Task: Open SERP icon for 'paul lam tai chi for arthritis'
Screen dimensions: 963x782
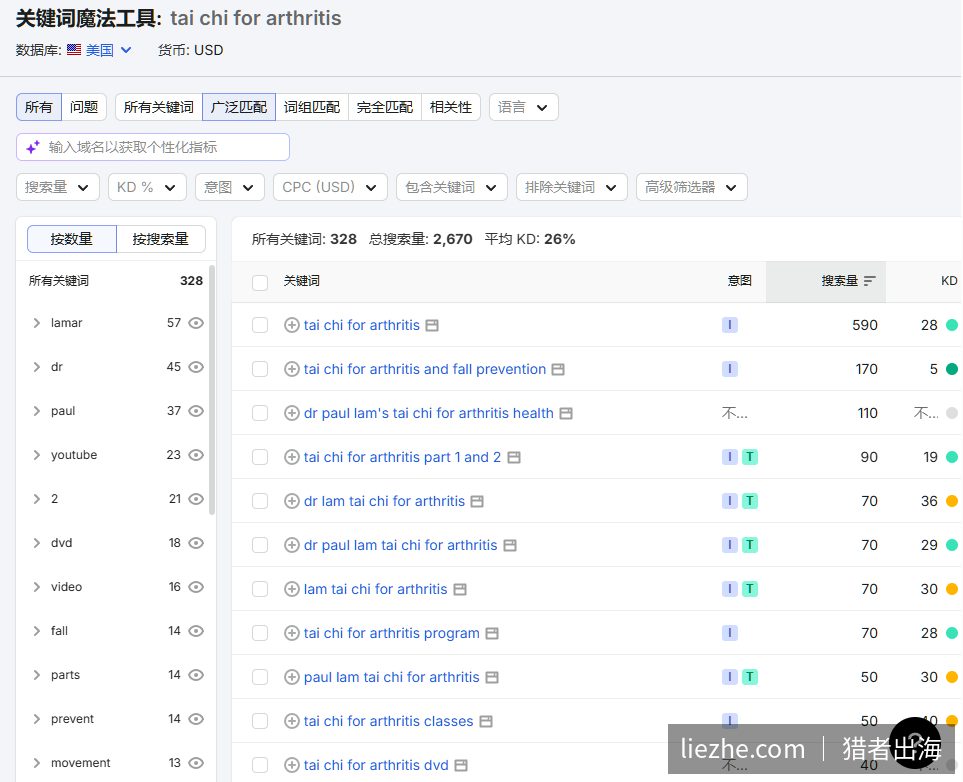Action: pos(492,677)
